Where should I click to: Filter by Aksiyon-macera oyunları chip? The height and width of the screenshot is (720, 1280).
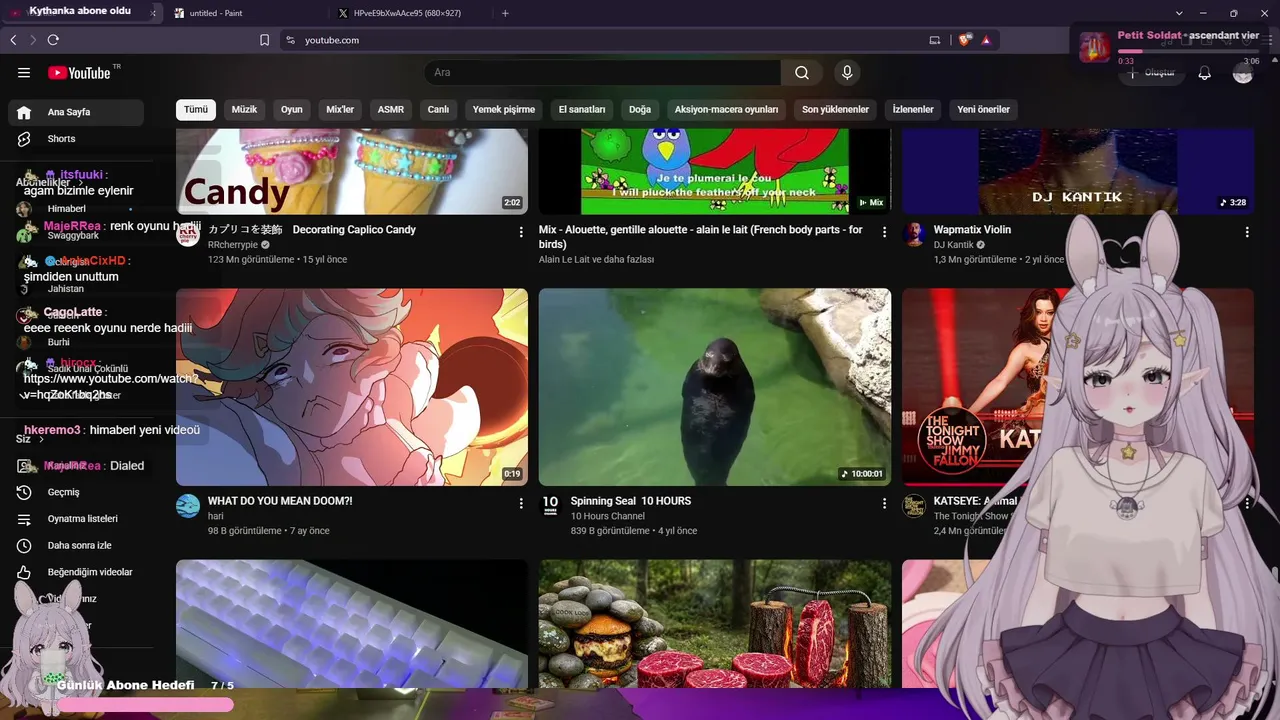727,110
